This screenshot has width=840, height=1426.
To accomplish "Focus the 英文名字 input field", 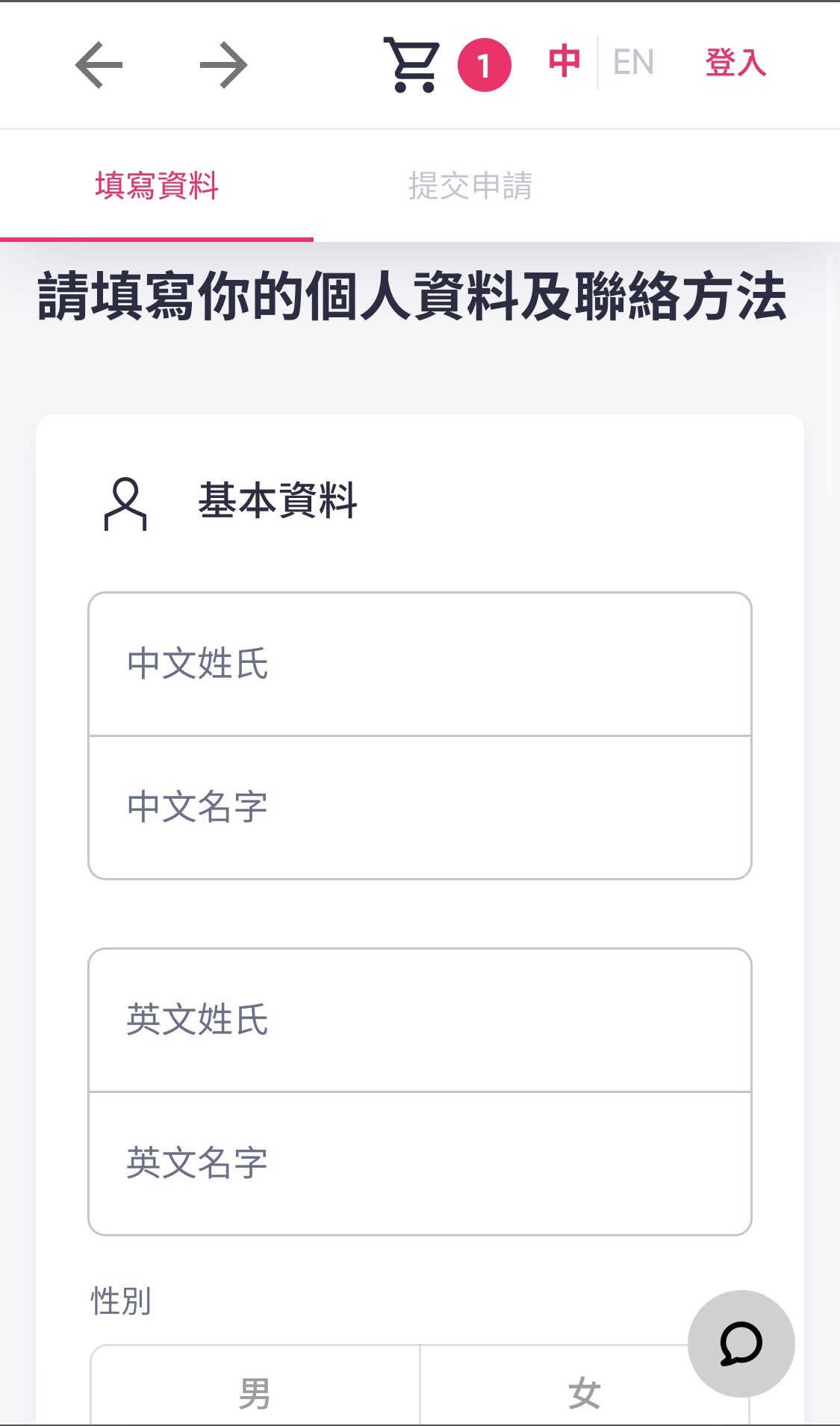I will pos(420,1163).
